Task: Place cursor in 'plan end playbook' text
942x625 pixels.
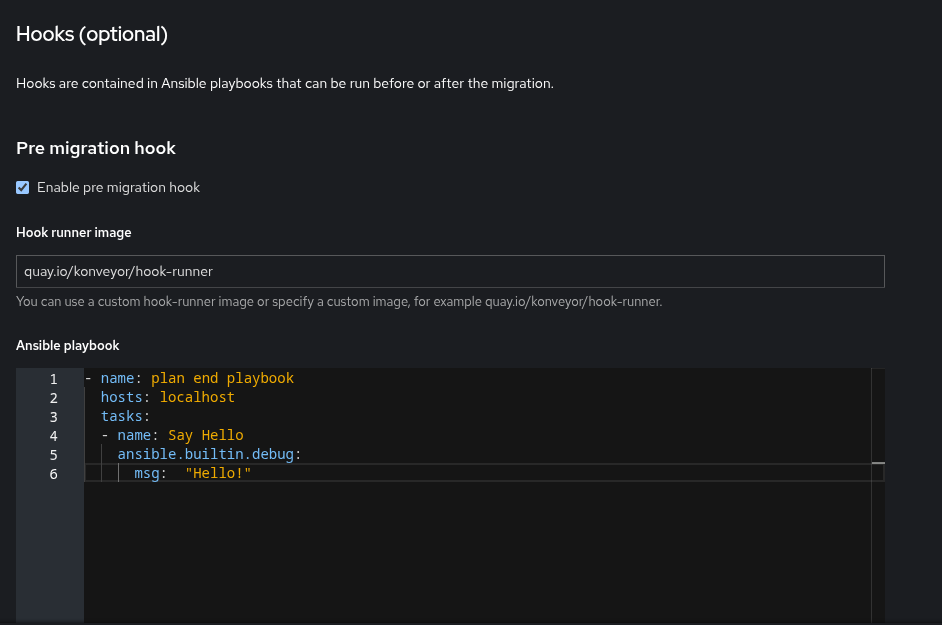Action: [x=222, y=379]
